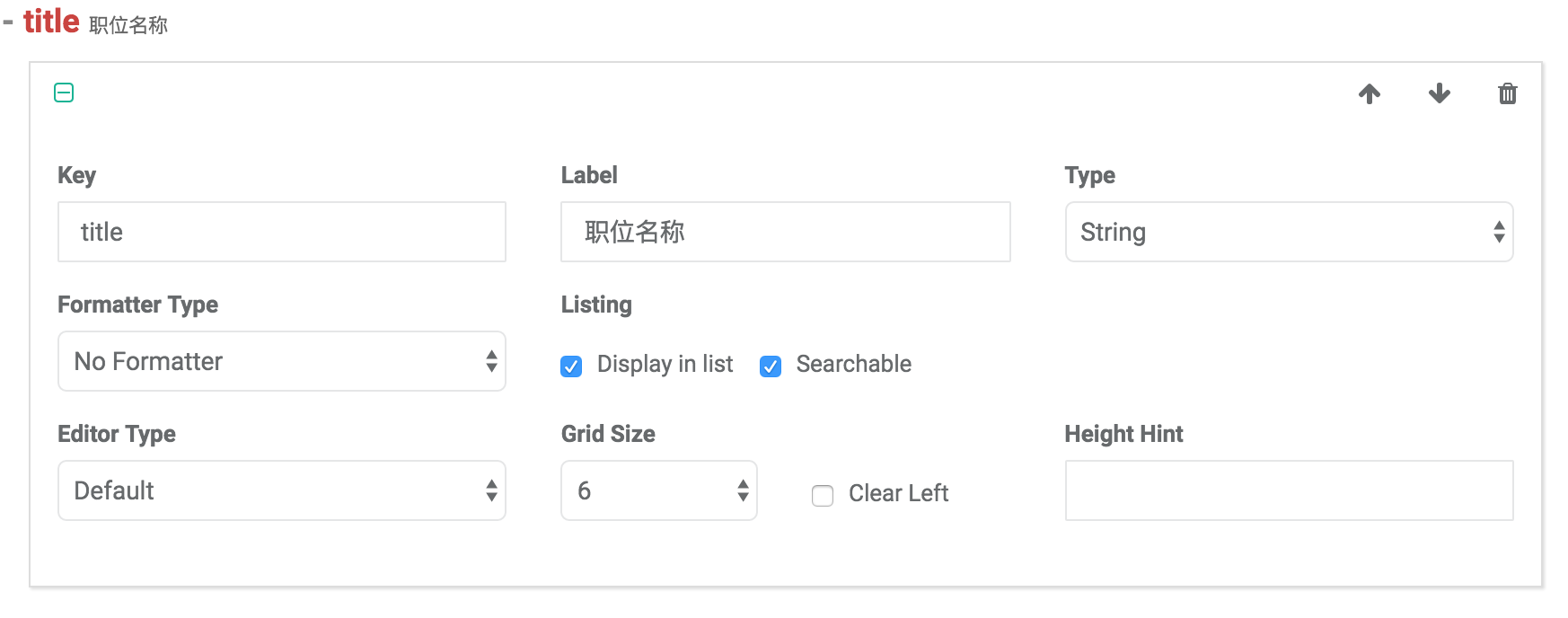Enable the Clear Left checkbox
Viewport: 1568px width, 618px height.
[x=823, y=496]
